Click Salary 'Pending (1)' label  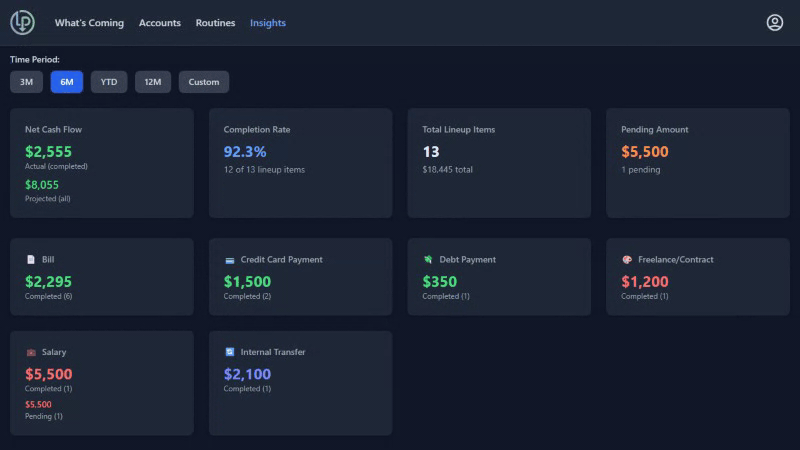(x=44, y=416)
